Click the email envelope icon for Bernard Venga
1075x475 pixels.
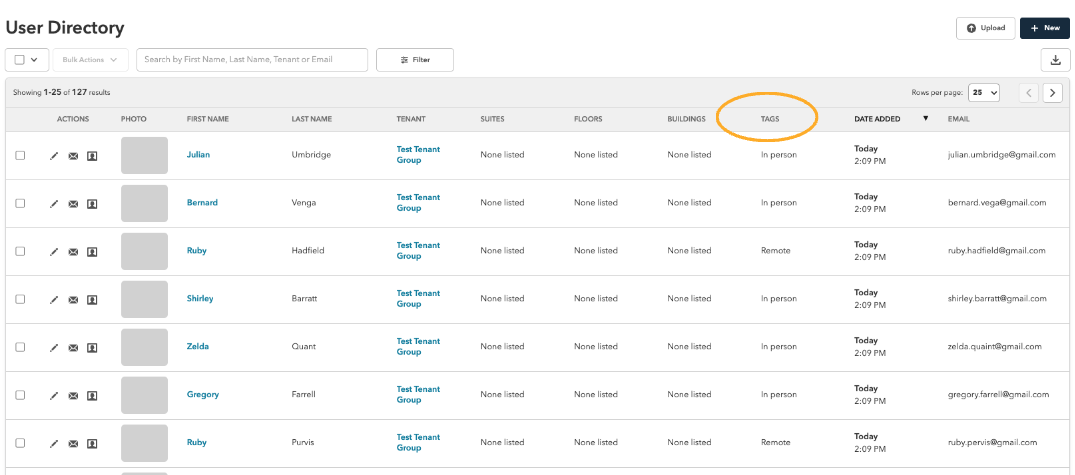73,204
